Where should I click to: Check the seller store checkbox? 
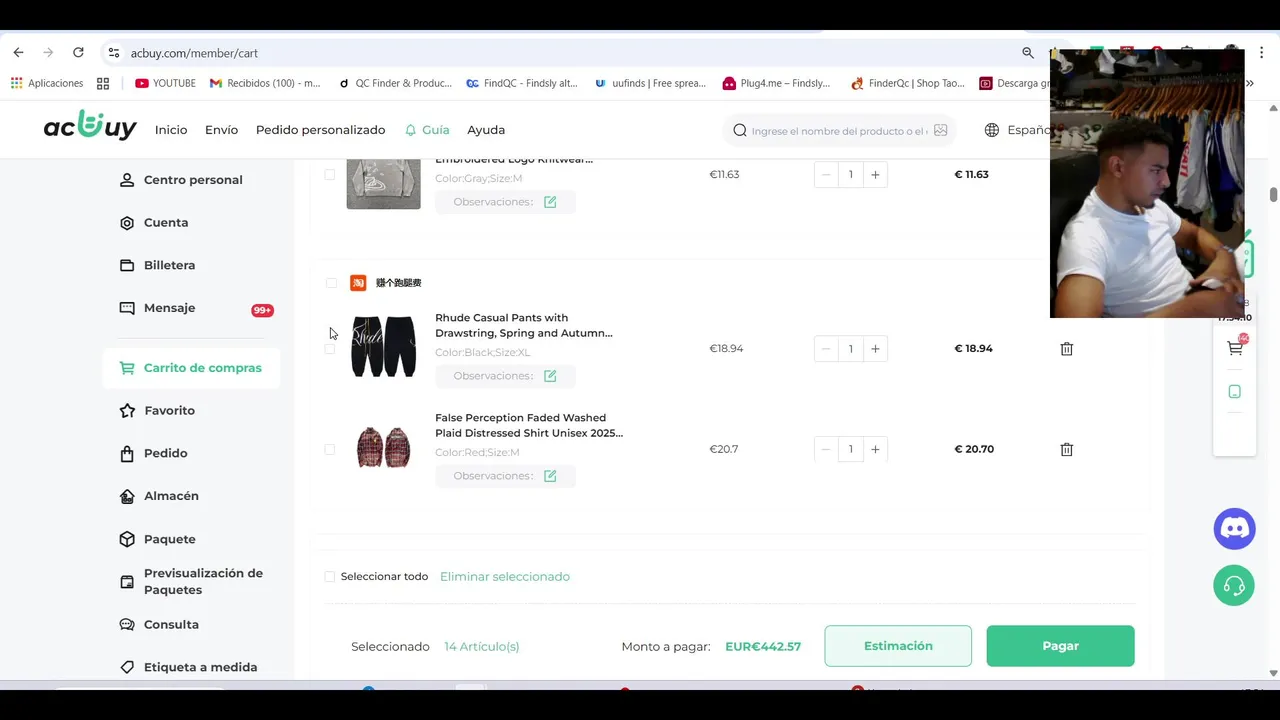click(331, 283)
